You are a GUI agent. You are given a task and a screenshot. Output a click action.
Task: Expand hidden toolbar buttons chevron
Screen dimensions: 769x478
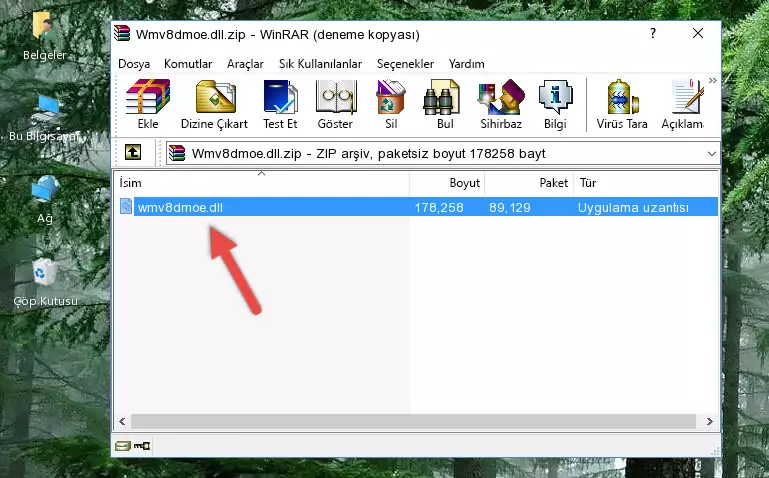713,80
